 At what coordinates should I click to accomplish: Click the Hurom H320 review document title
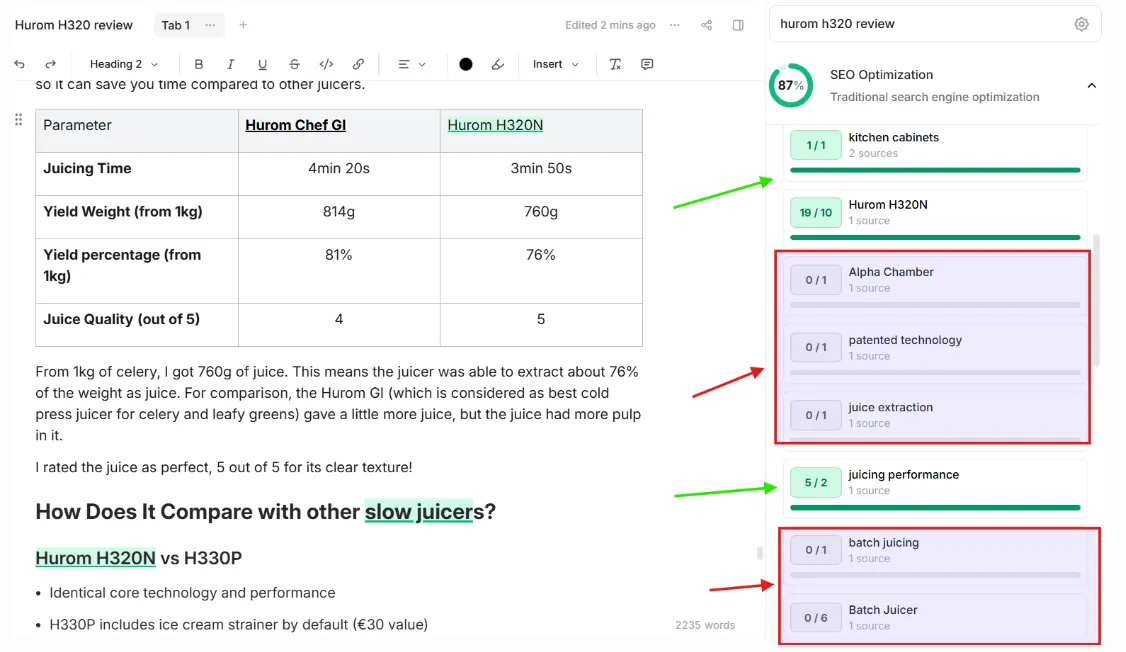coord(74,25)
